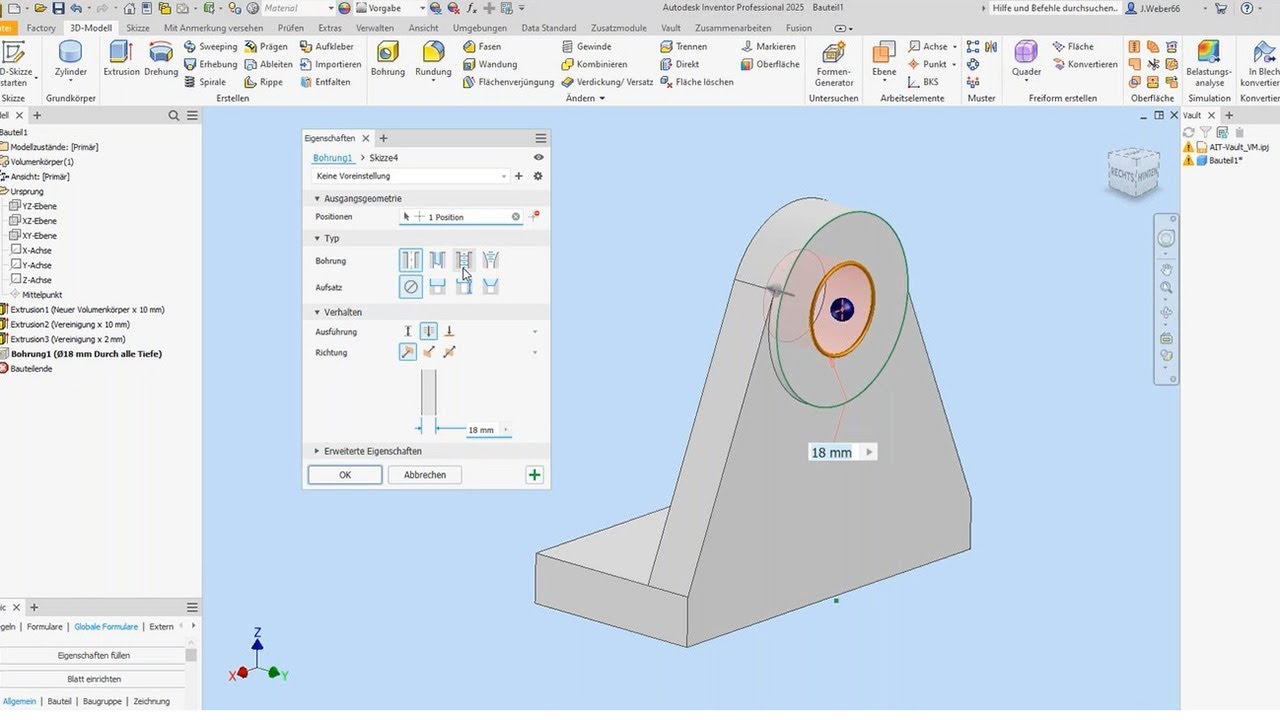The height and width of the screenshot is (720, 1280).
Task: Select Fläche löschen tool
Action: click(696, 82)
